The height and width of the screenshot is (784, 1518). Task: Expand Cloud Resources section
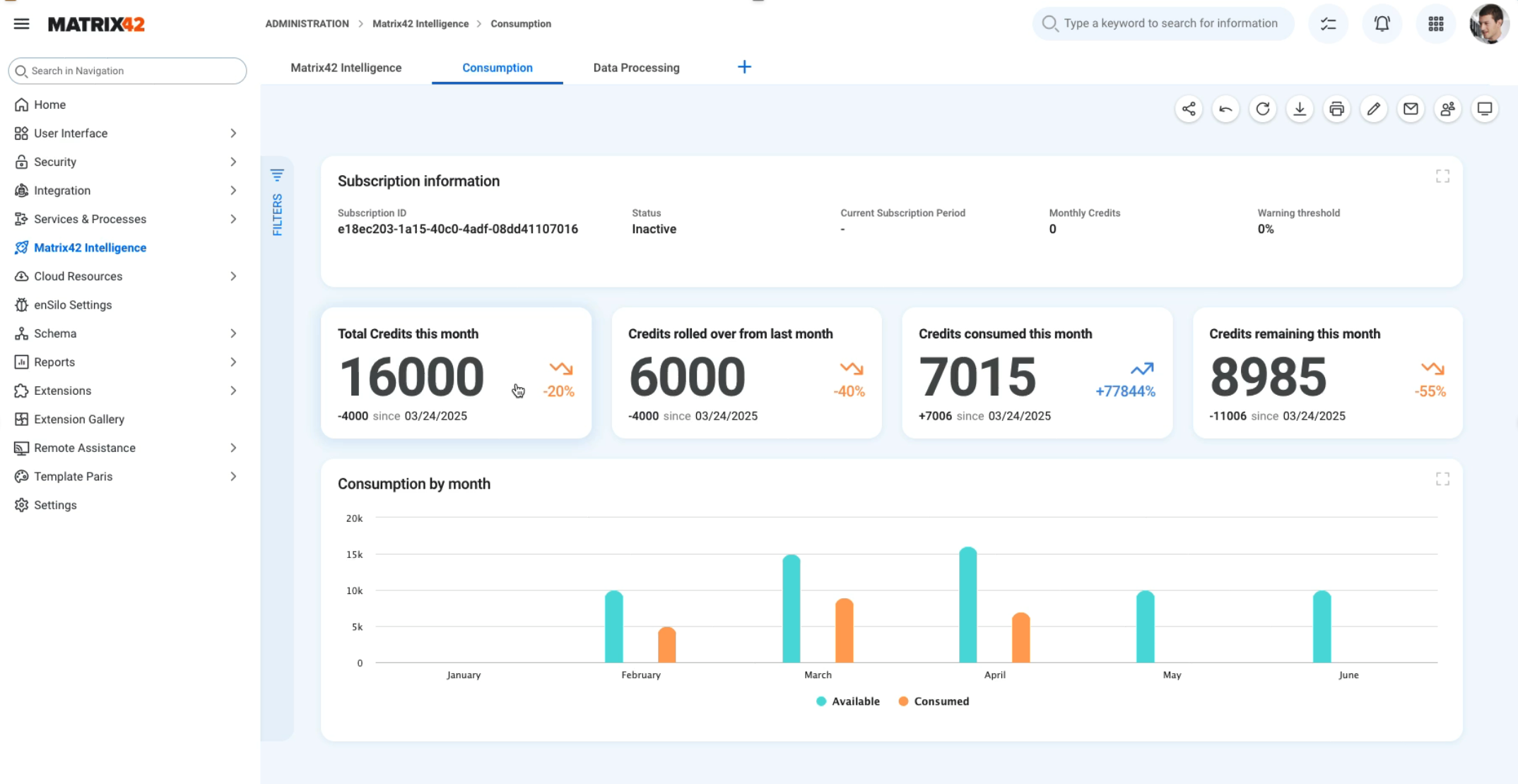coord(233,276)
